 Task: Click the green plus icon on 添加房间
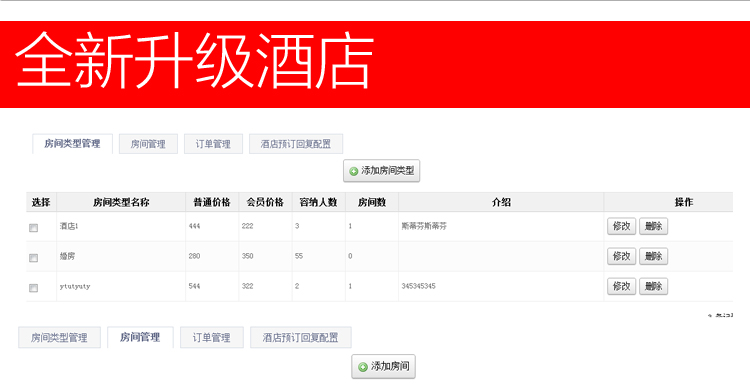click(x=363, y=367)
